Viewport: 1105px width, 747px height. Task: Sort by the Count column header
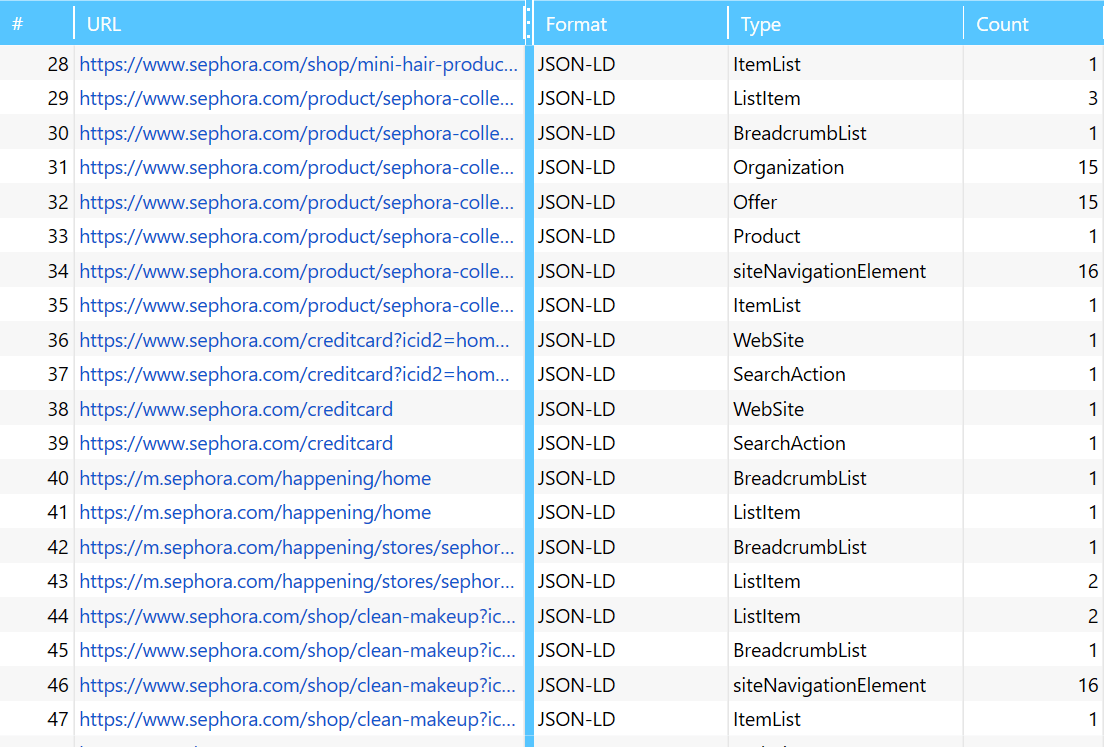(x=1033, y=23)
